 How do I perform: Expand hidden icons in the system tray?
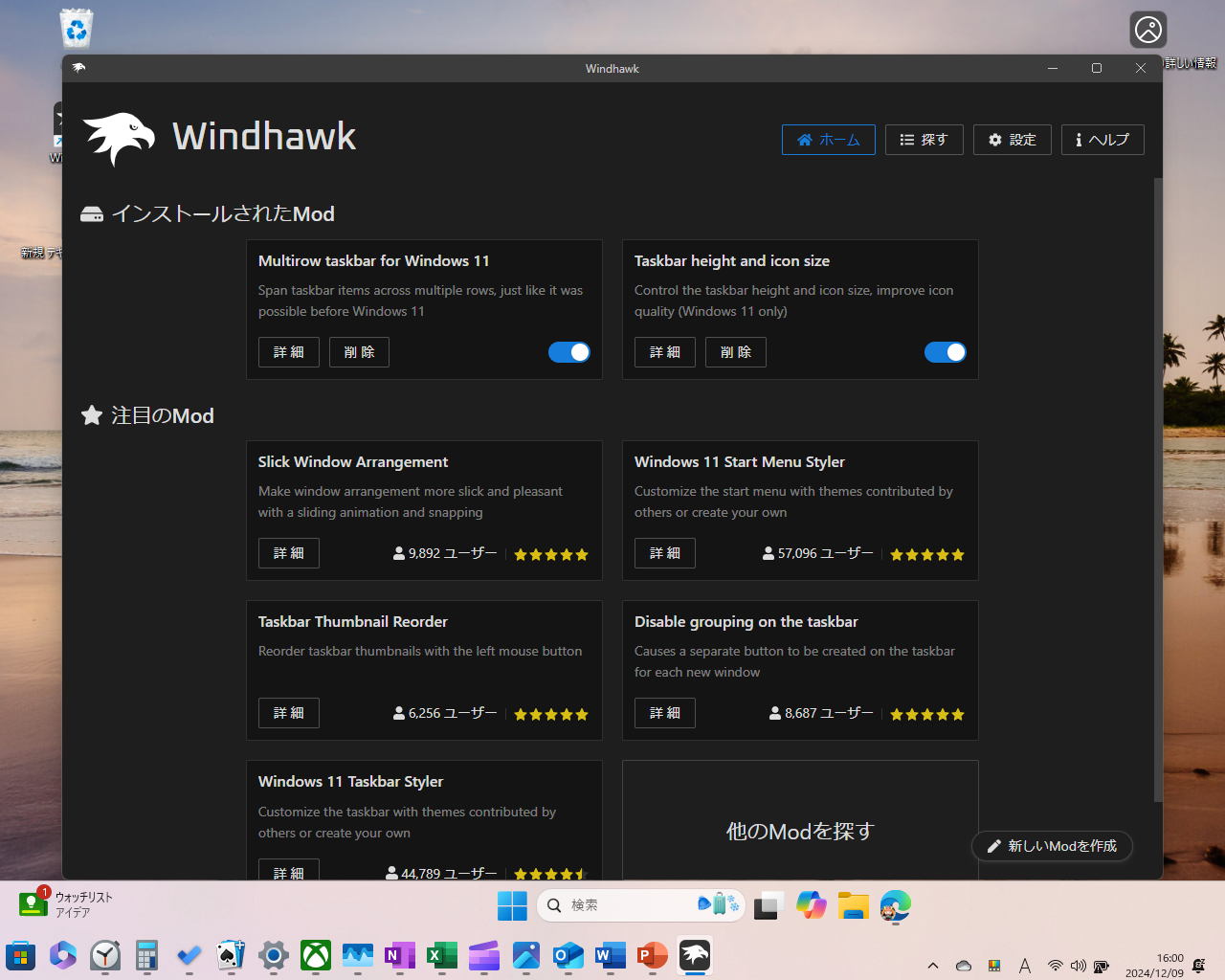tap(932, 965)
